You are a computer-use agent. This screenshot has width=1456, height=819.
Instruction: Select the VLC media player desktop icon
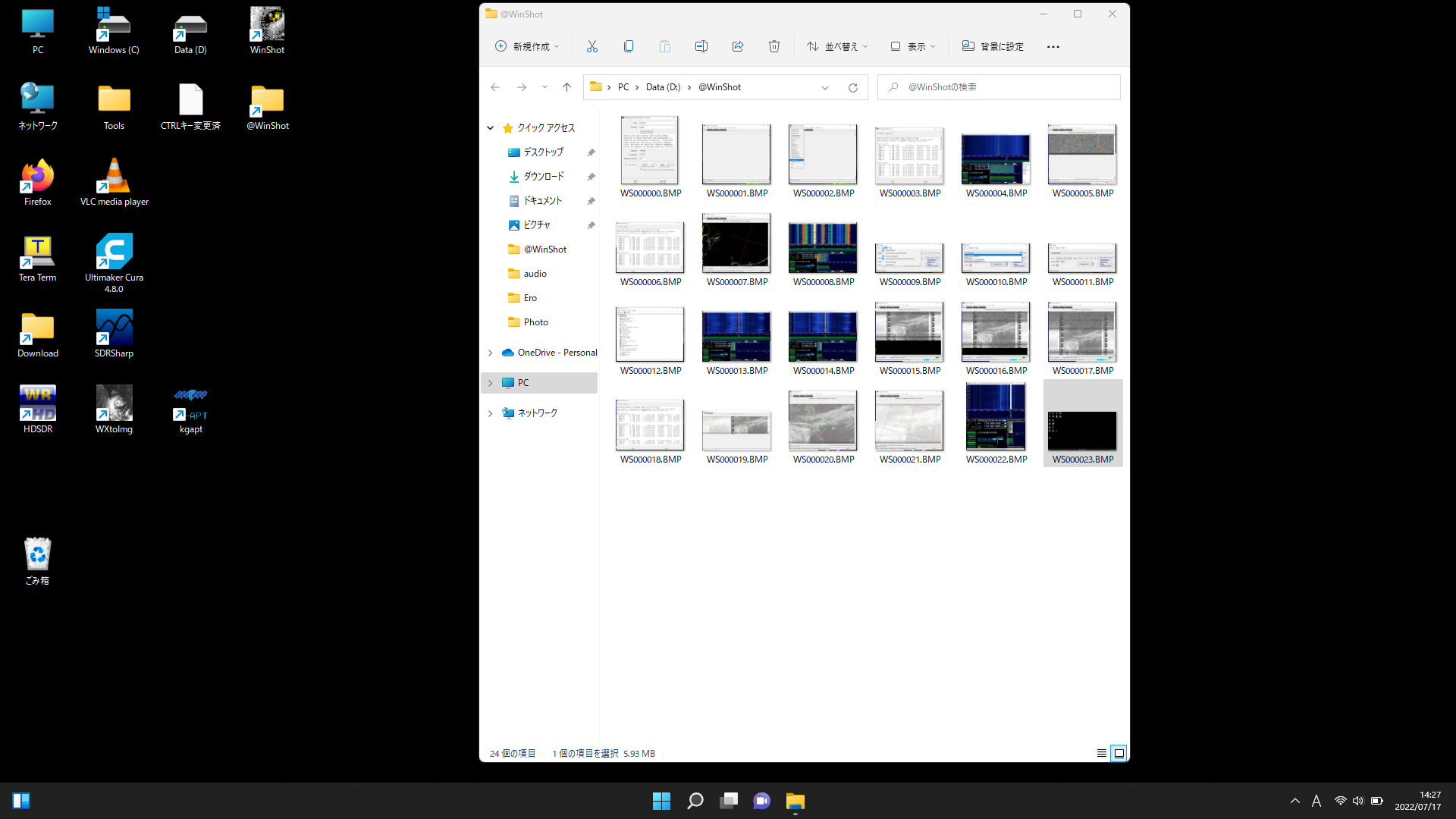coord(115,182)
